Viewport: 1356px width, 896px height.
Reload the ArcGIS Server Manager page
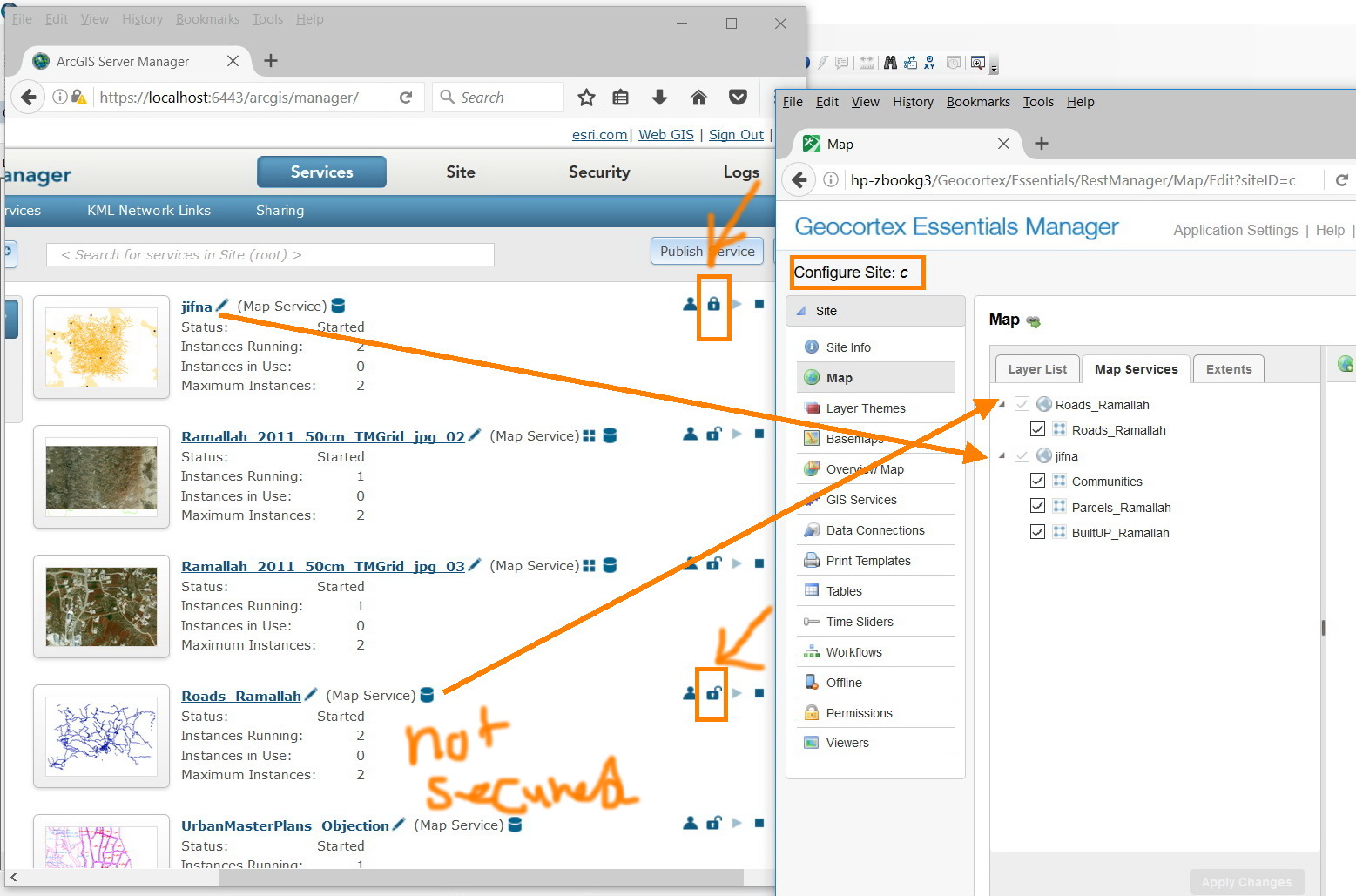[406, 98]
